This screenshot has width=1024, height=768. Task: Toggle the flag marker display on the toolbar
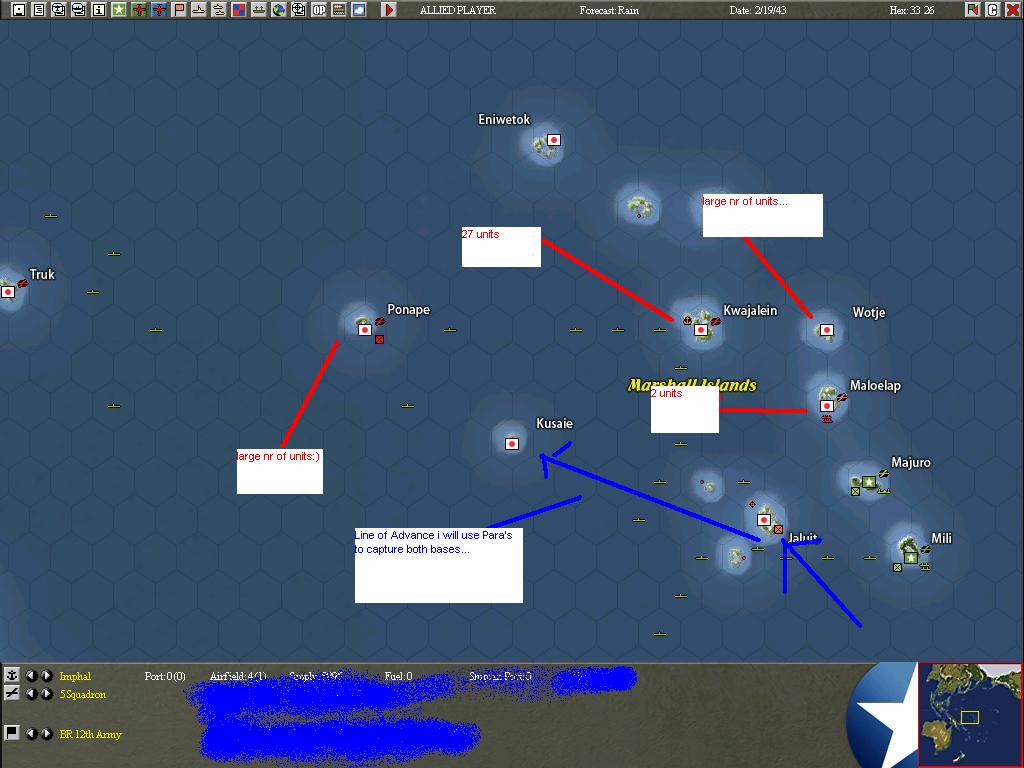(x=179, y=9)
